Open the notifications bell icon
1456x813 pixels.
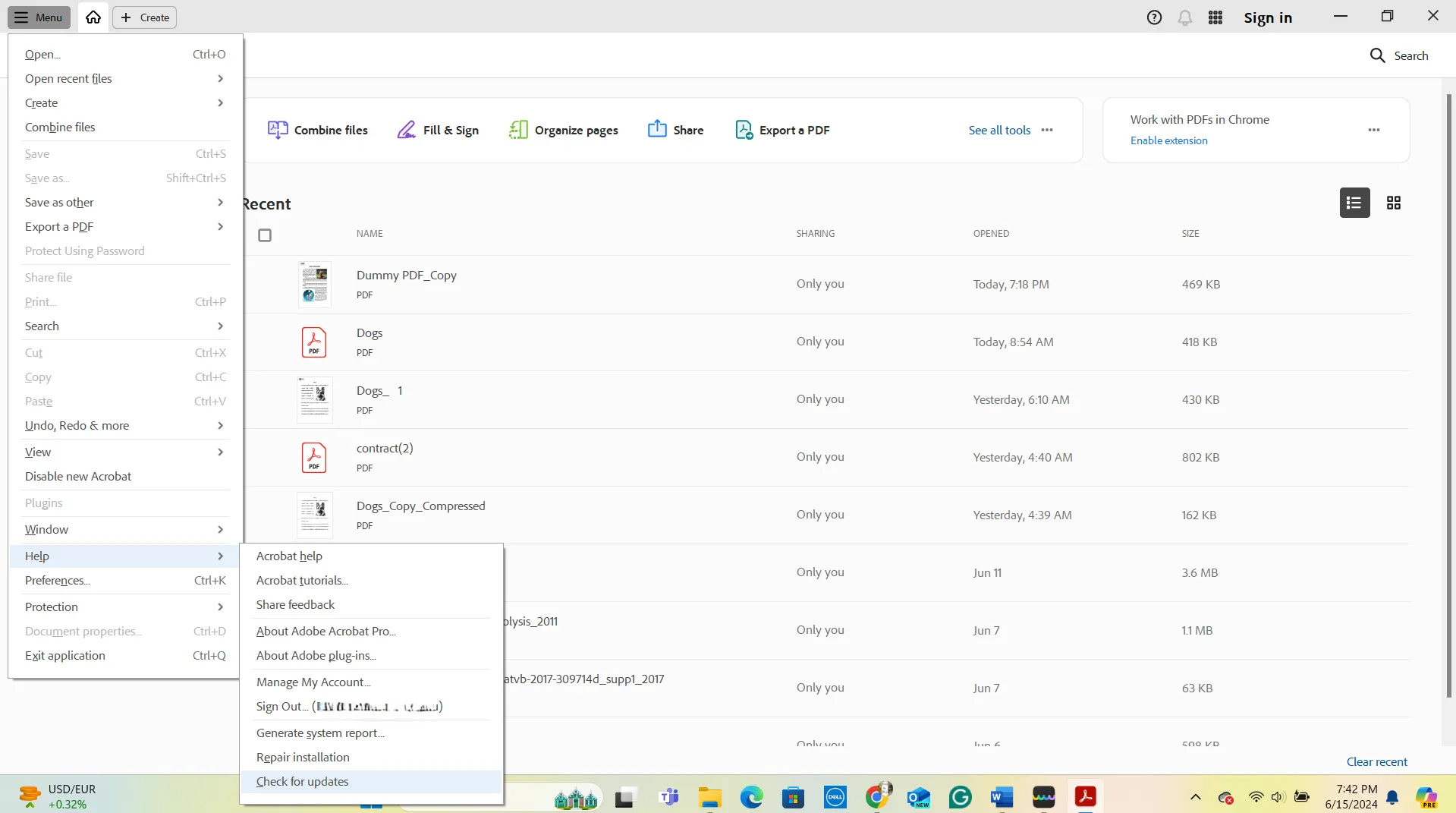click(1184, 17)
